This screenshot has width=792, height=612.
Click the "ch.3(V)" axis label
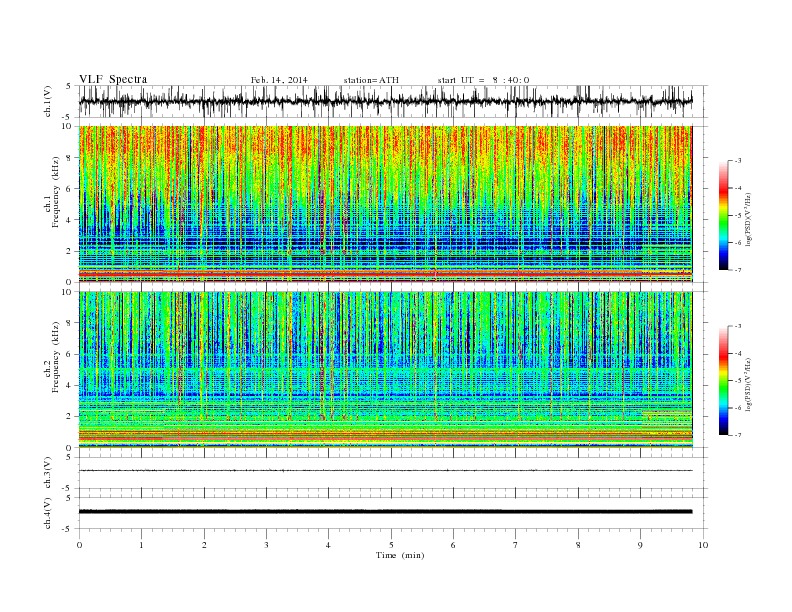tap(48, 473)
